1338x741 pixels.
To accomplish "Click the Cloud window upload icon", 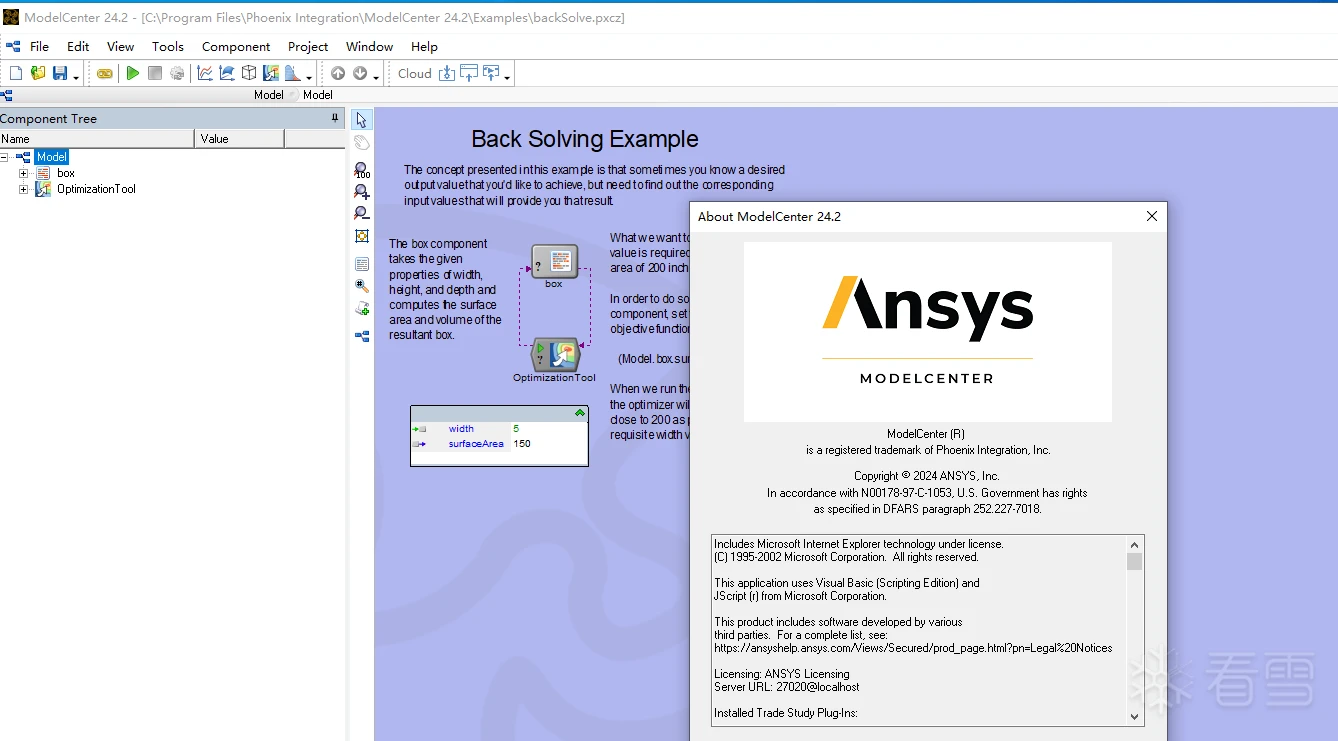I will pos(469,73).
